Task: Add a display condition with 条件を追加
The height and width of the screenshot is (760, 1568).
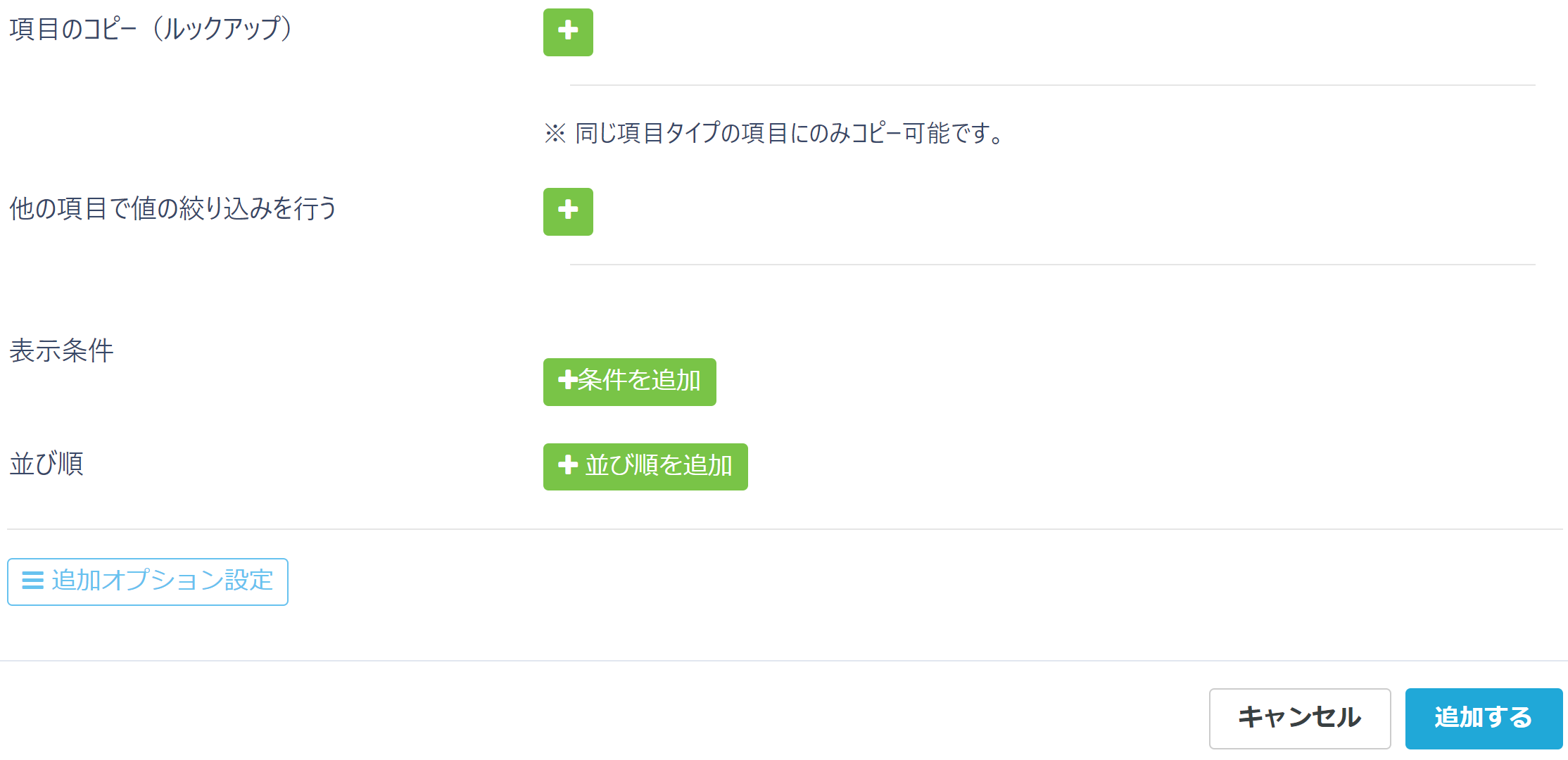Action: pos(629,381)
